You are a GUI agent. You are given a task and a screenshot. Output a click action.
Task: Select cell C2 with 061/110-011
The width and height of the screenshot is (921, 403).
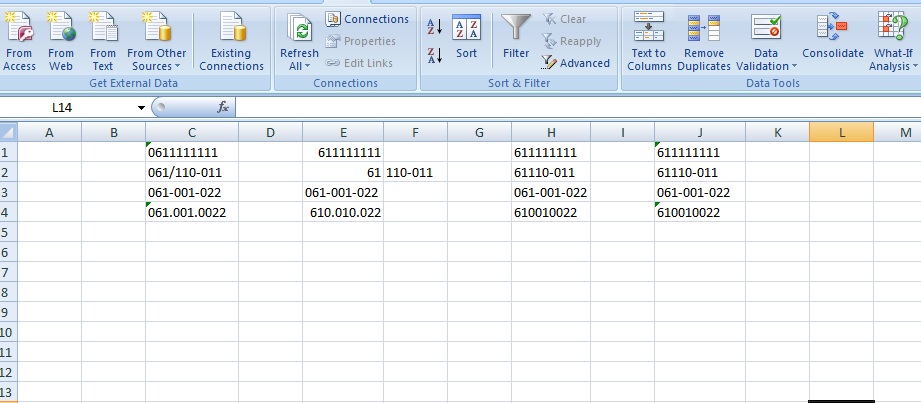point(192,172)
